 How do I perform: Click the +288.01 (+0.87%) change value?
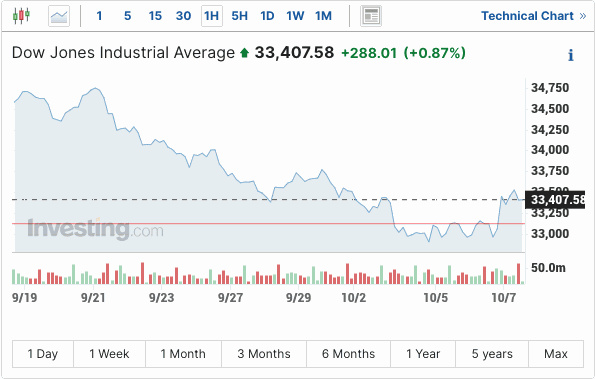point(403,53)
